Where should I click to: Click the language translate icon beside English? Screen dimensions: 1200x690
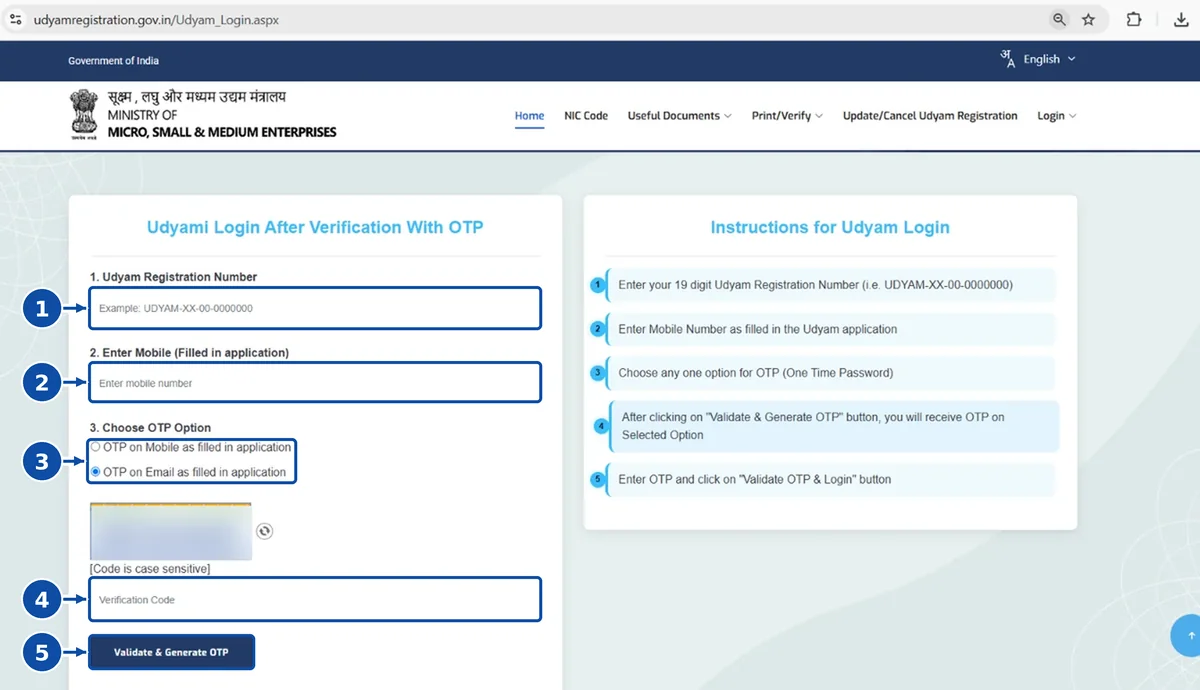click(x=1008, y=59)
